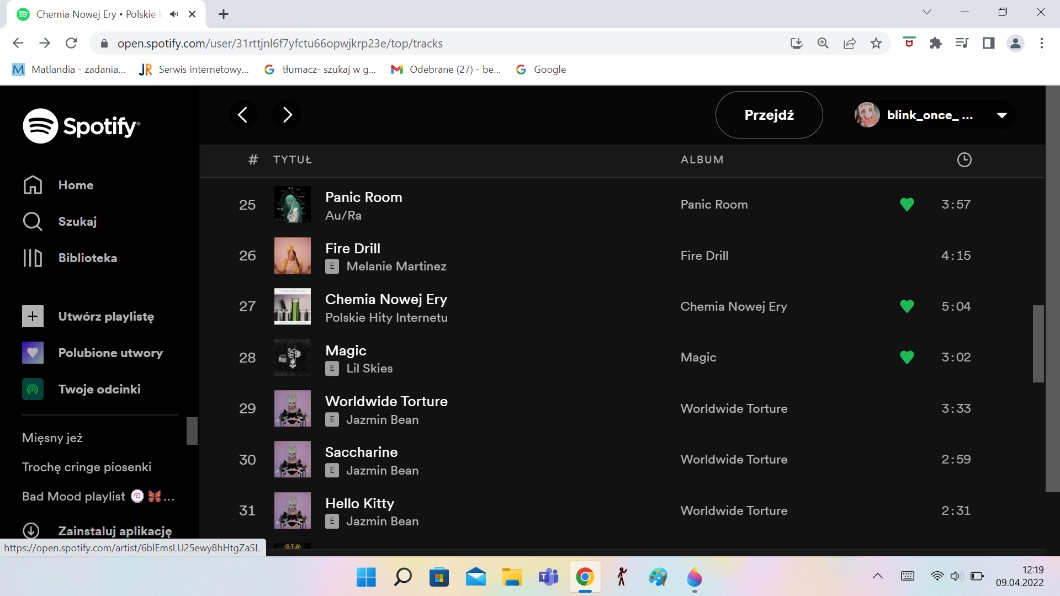Go back with the left arrow button
This screenshot has height=596, width=1060.
coord(243,115)
